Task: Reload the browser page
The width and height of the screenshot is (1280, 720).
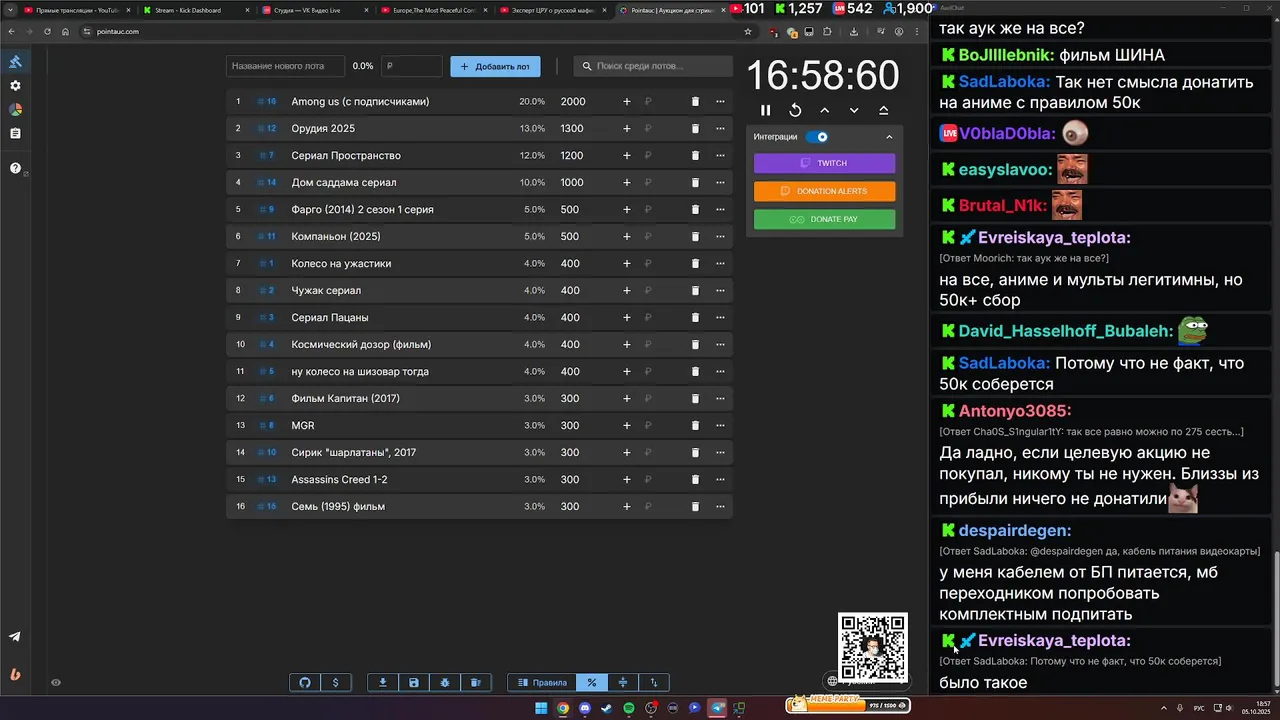Action: 47,32
